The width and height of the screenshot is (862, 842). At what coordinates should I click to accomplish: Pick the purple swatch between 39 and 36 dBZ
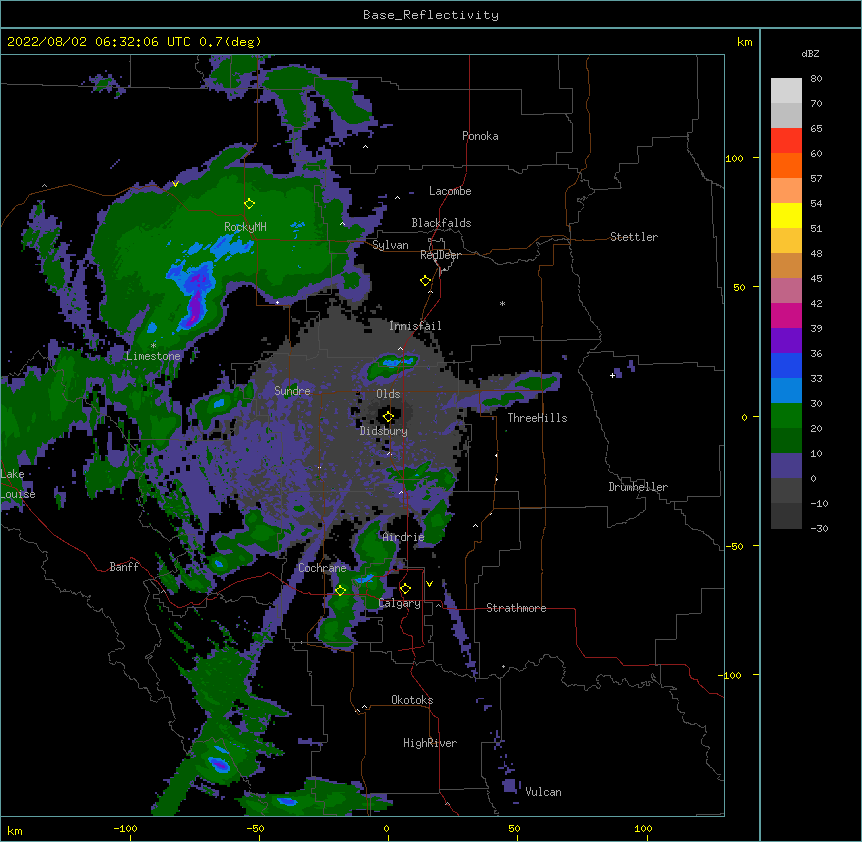pyautogui.click(x=786, y=341)
